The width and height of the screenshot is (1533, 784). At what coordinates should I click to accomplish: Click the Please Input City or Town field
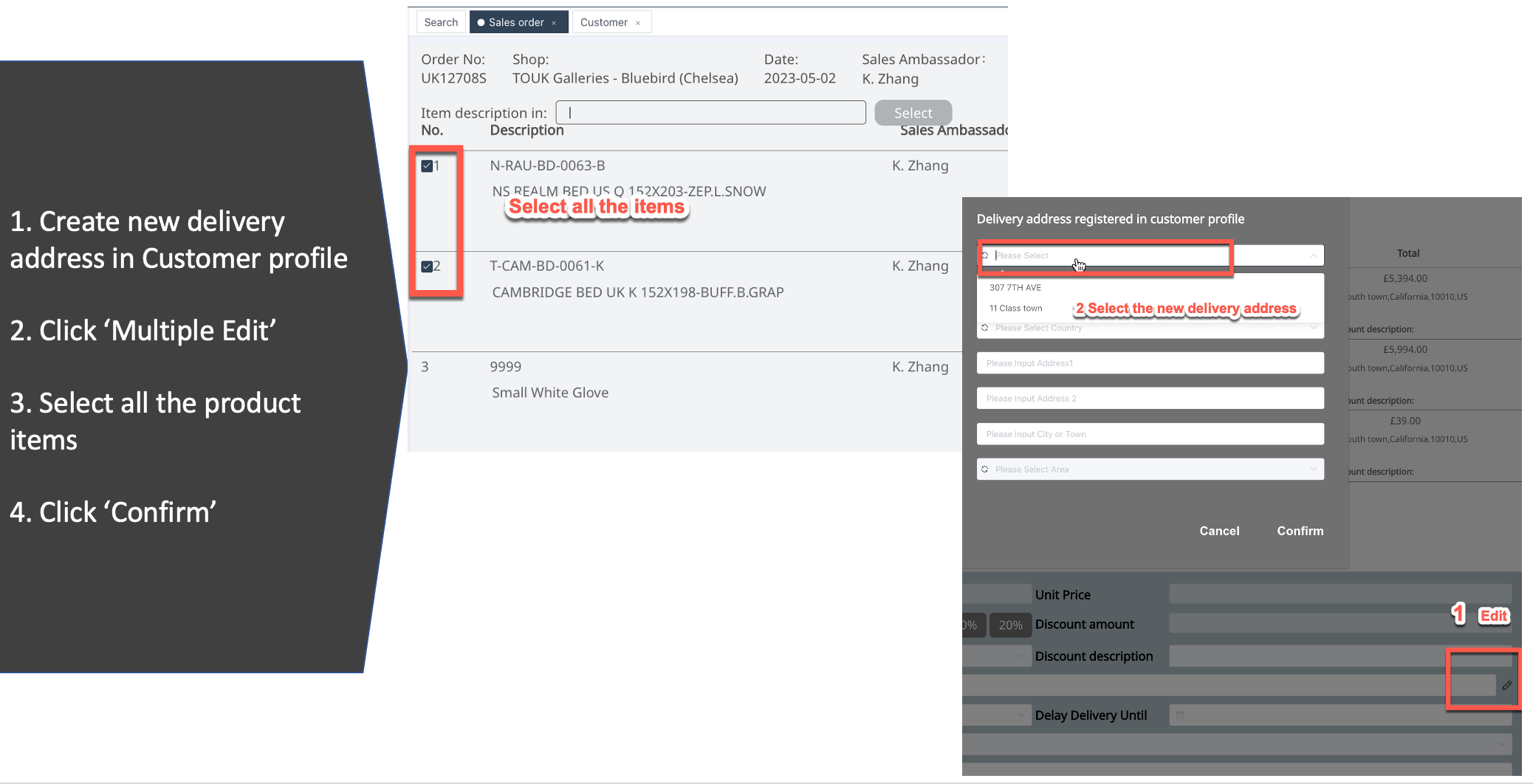(x=1149, y=434)
